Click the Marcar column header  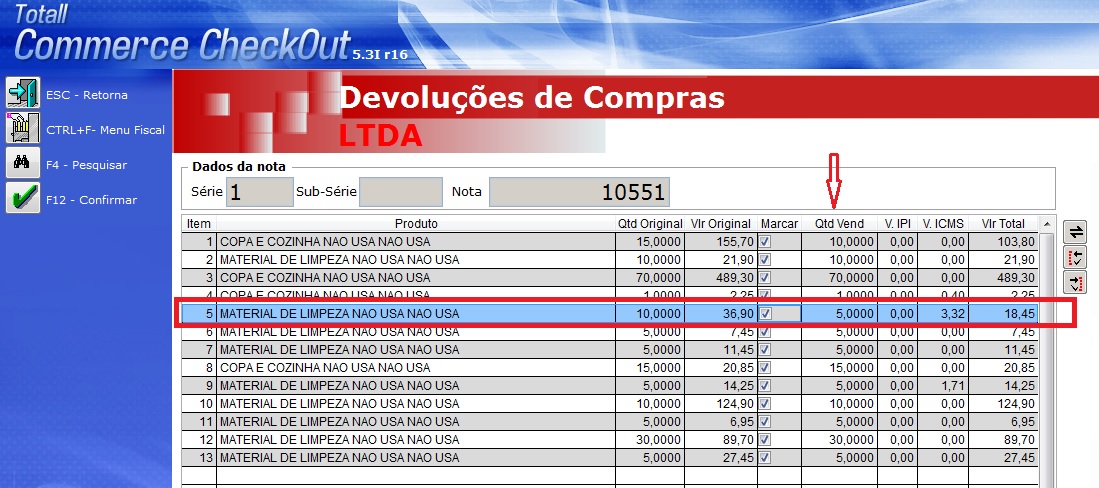[x=779, y=224]
